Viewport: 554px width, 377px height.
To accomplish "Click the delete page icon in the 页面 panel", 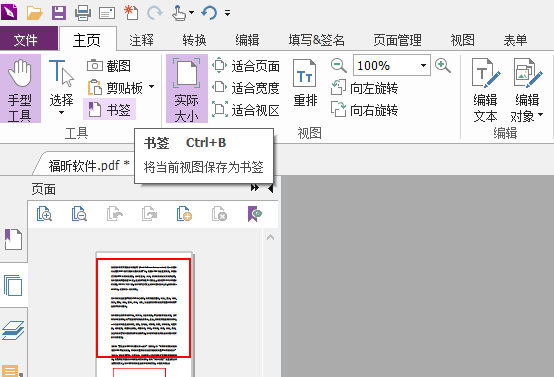I will click(x=219, y=214).
